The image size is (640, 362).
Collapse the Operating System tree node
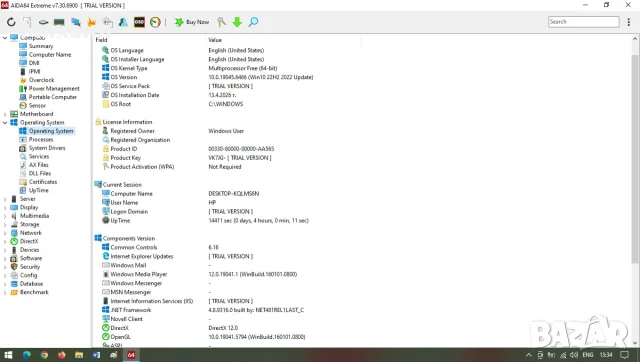(x=5, y=122)
